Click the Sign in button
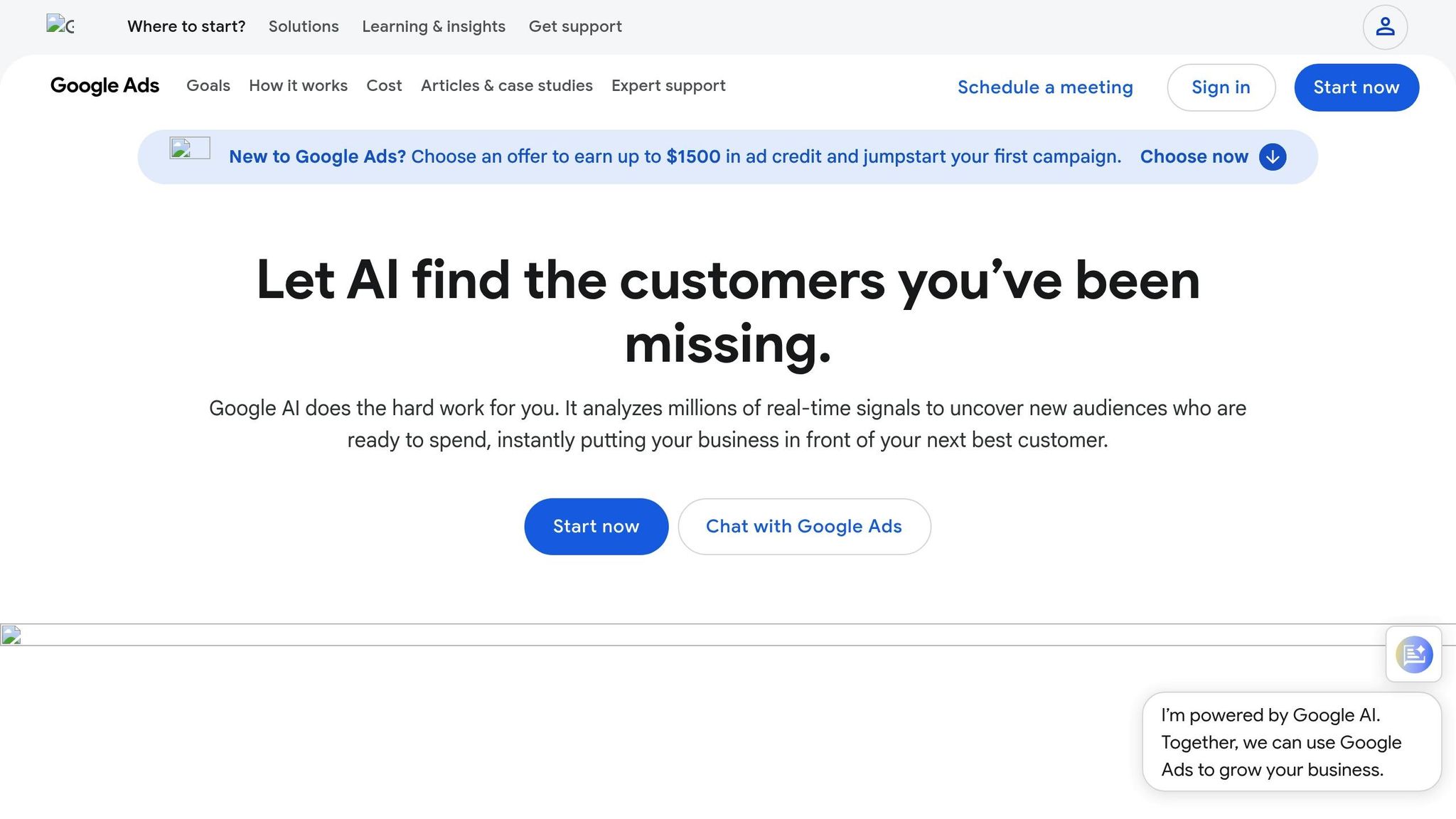This screenshot has height=819, width=1456. (1221, 87)
